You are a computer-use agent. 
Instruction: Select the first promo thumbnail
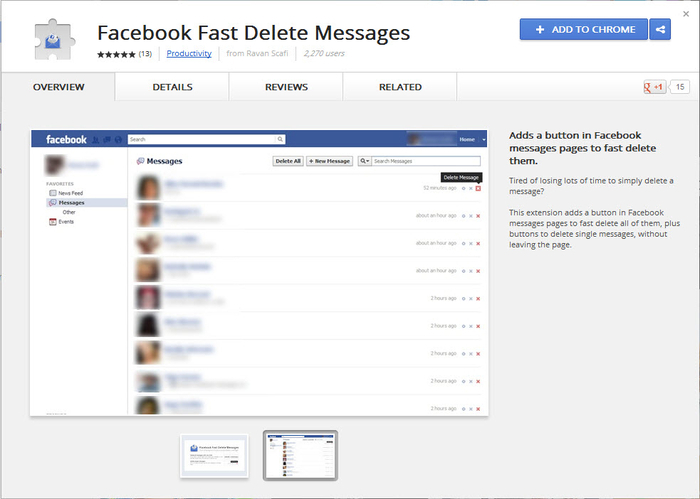(214, 456)
